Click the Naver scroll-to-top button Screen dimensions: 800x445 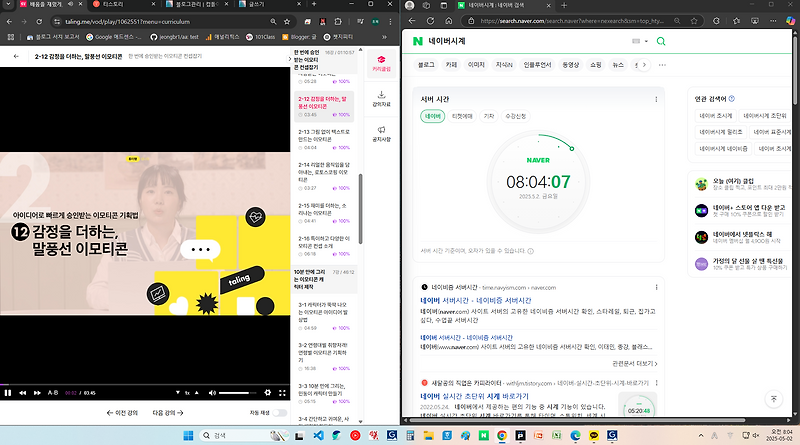pos(773,399)
